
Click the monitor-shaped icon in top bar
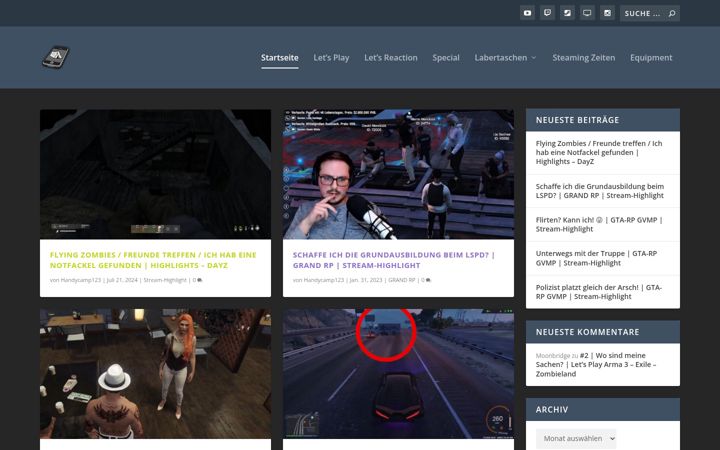click(587, 13)
